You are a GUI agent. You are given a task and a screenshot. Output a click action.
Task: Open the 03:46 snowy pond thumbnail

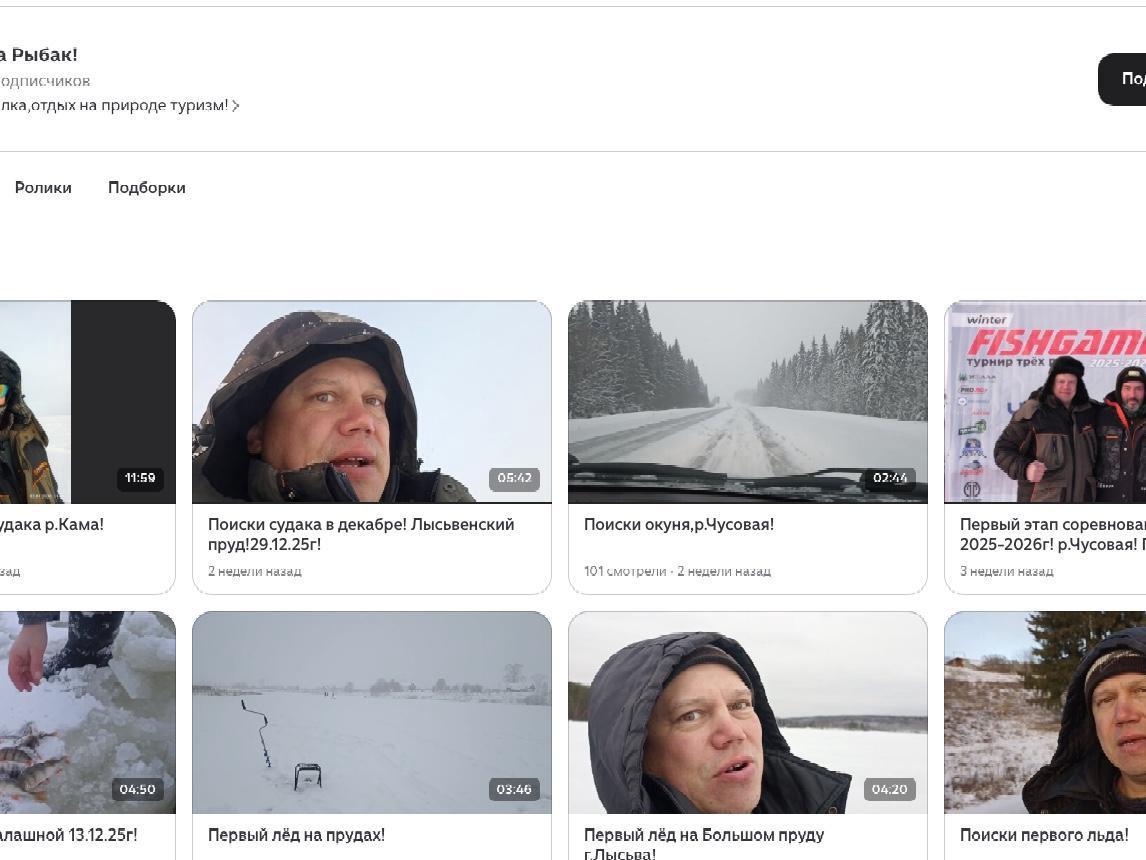point(371,712)
